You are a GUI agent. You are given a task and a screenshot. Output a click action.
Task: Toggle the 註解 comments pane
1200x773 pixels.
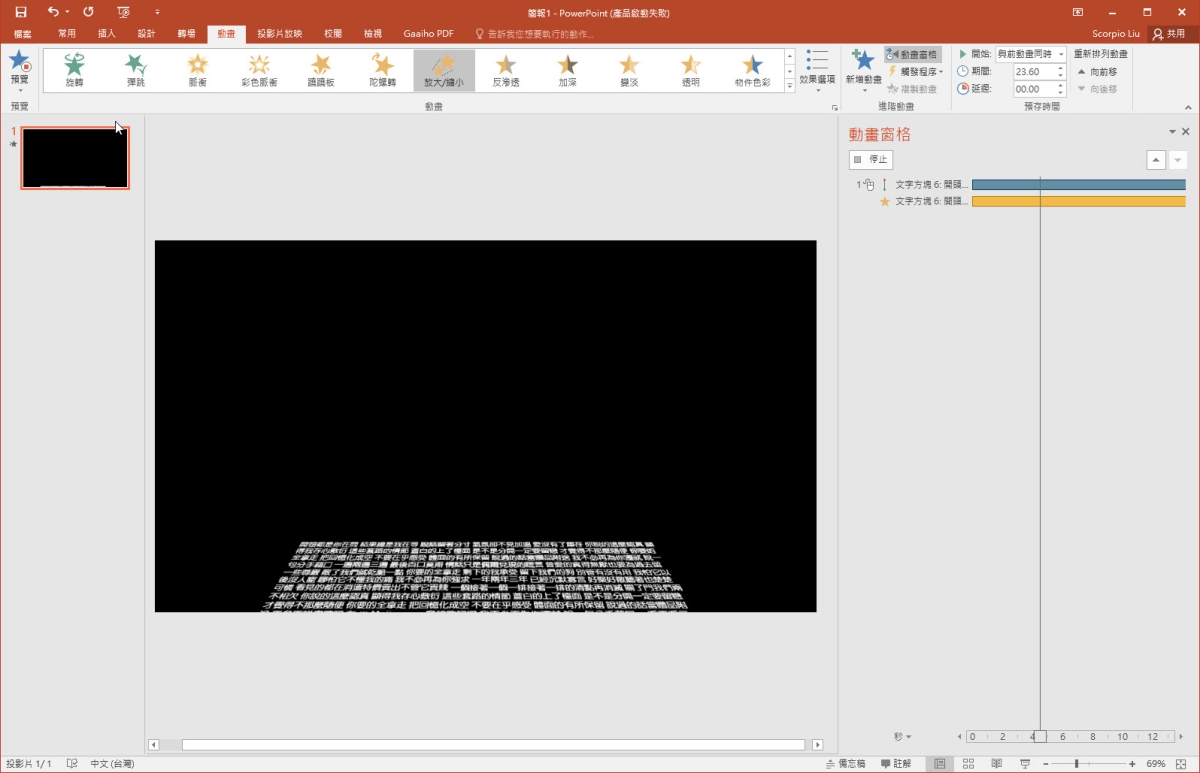pyautogui.click(x=896, y=763)
